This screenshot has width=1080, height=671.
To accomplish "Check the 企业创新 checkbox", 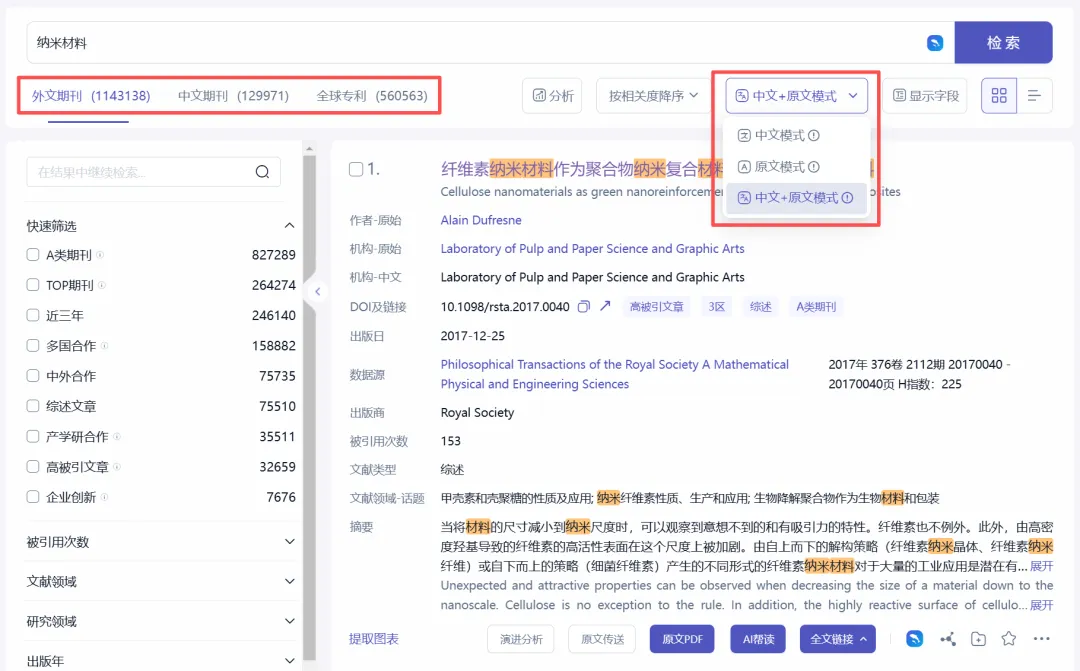I will click(x=32, y=497).
